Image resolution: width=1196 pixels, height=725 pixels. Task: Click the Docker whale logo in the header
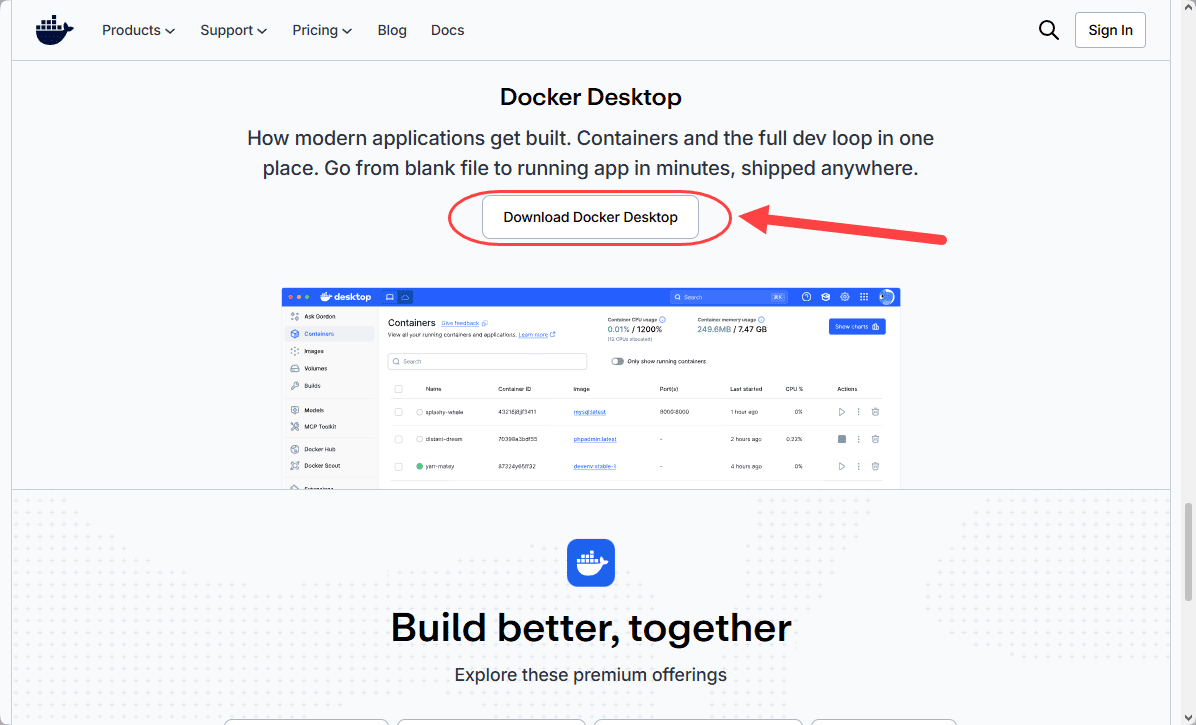click(54, 30)
